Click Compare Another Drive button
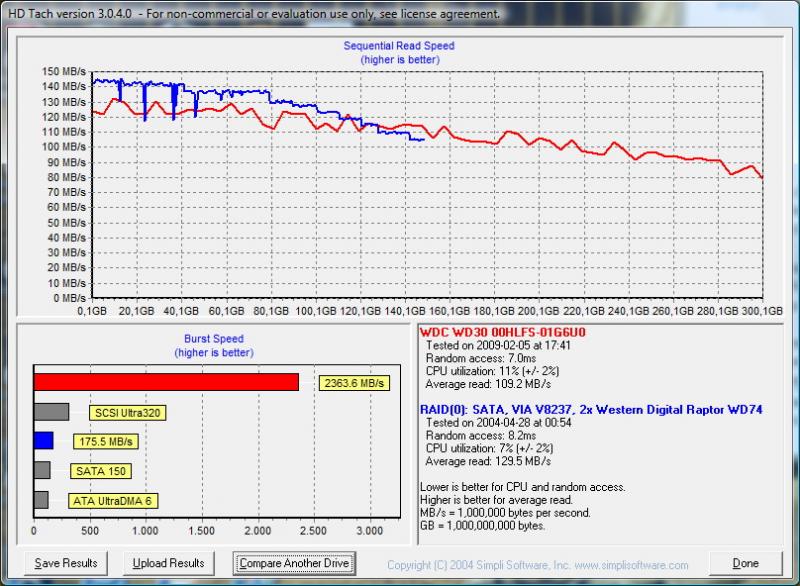 pyautogui.click(x=294, y=563)
